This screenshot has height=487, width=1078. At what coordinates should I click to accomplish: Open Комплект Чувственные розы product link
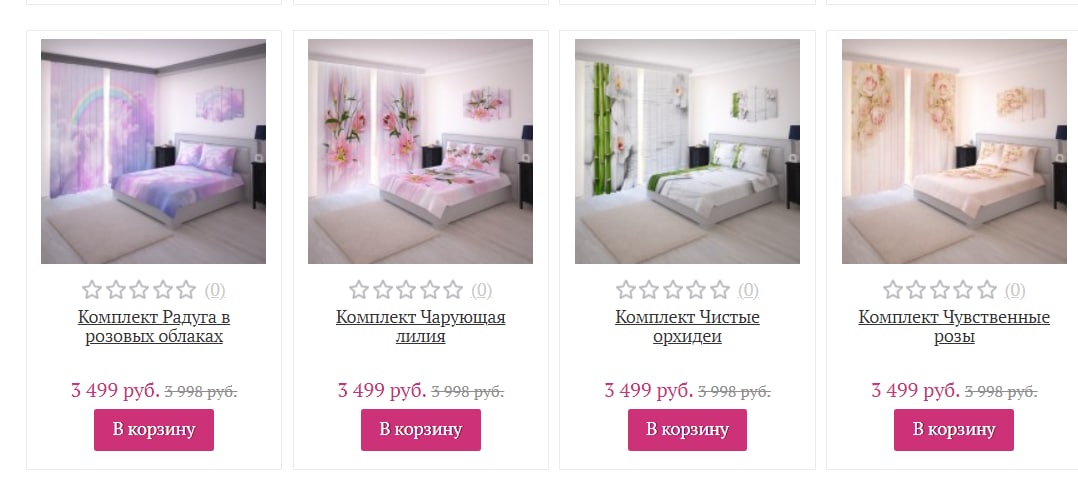(x=954, y=327)
